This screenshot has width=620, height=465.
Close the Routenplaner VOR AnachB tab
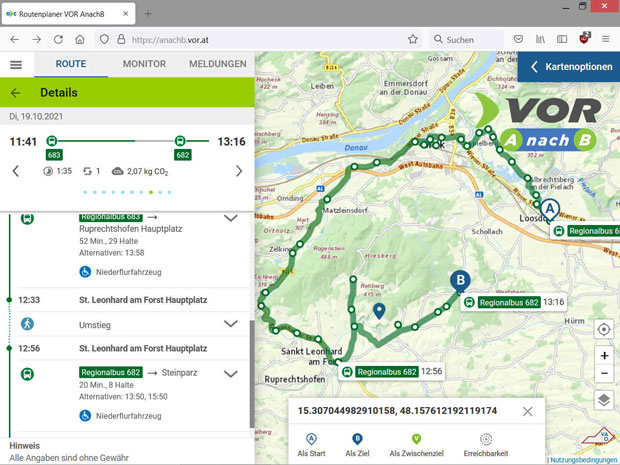click(x=125, y=14)
